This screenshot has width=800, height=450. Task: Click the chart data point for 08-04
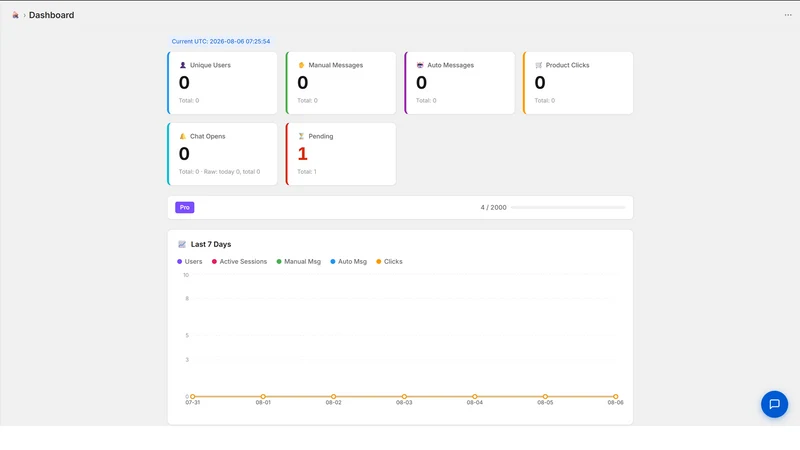(x=474, y=396)
